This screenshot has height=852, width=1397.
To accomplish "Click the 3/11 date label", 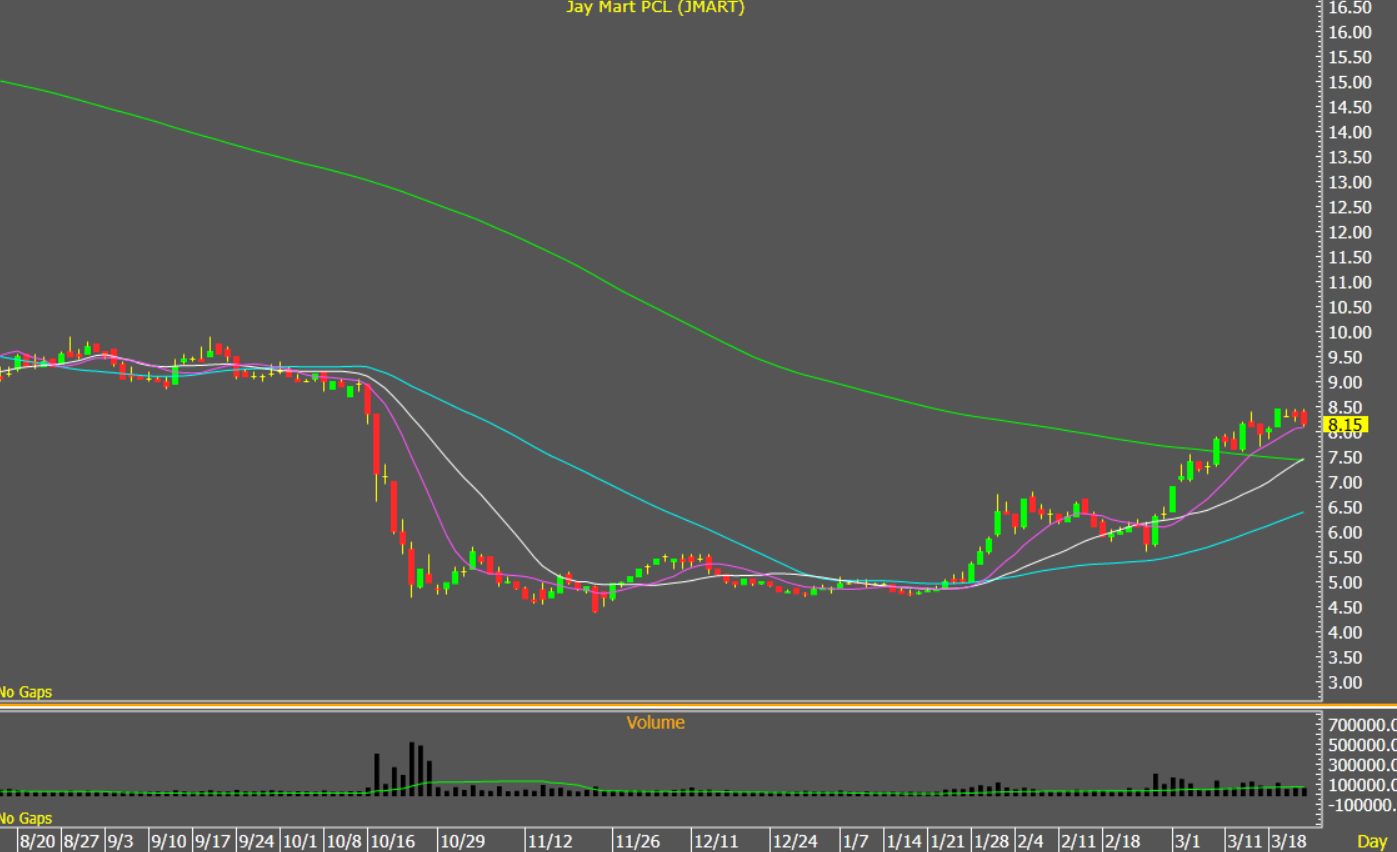I will click(x=1245, y=842).
